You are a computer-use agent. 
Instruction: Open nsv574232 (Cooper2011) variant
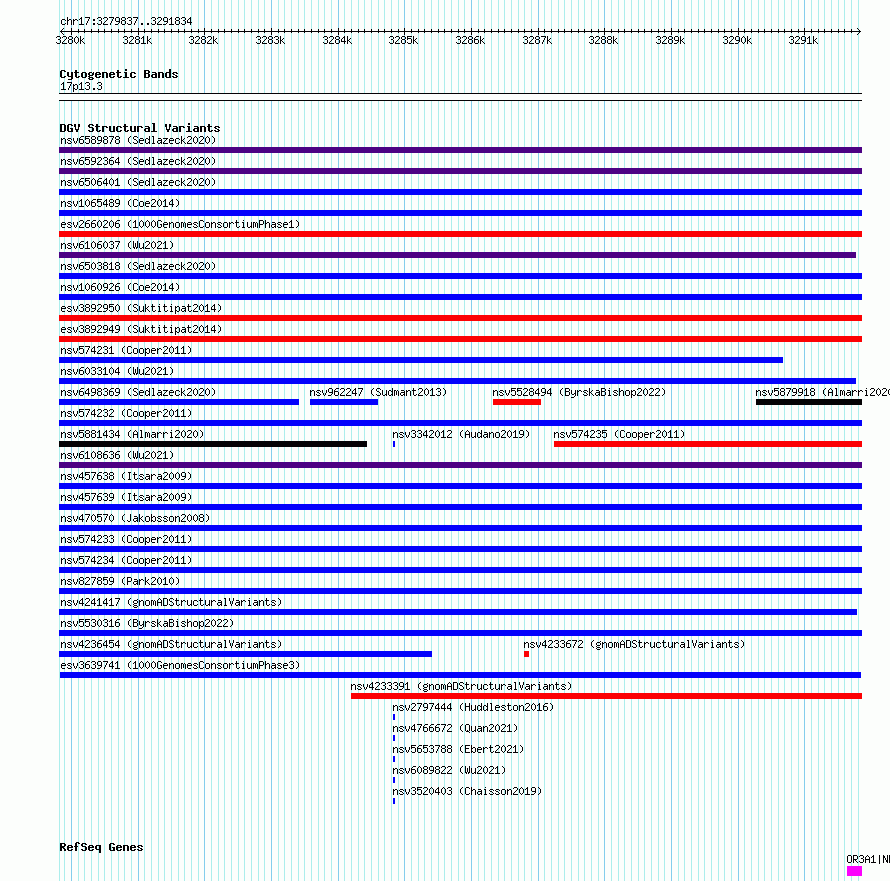tap(126, 413)
